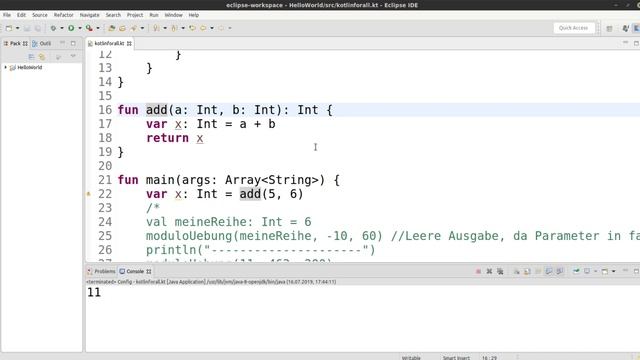Click the Debug bug toolbar icon
Screen dimensions: 640x360
coord(53,28)
